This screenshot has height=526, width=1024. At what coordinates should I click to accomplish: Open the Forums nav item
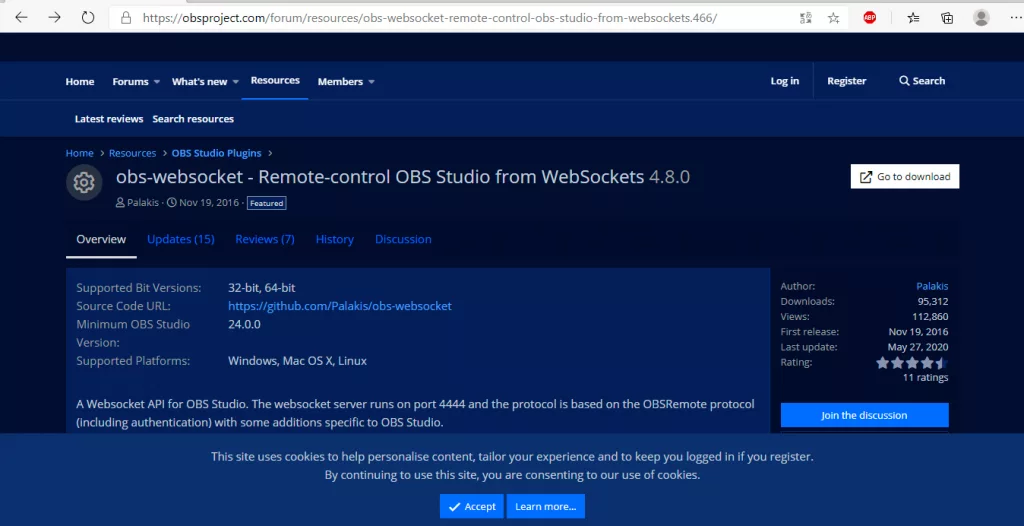130,82
